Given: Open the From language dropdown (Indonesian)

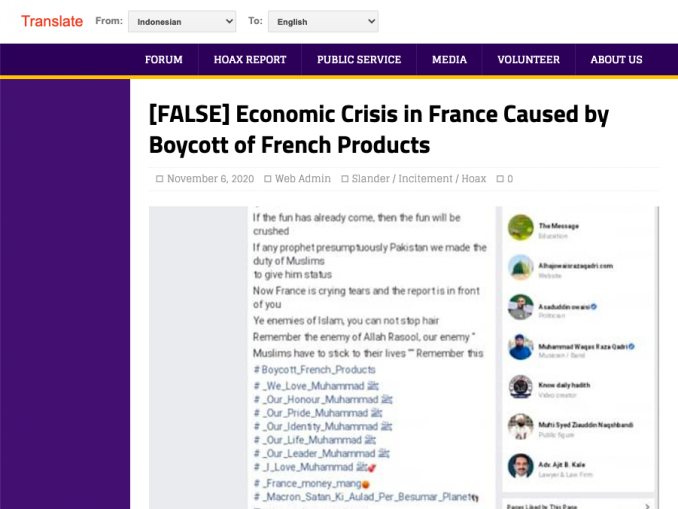Looking at the screenshot, I should 182,22.
